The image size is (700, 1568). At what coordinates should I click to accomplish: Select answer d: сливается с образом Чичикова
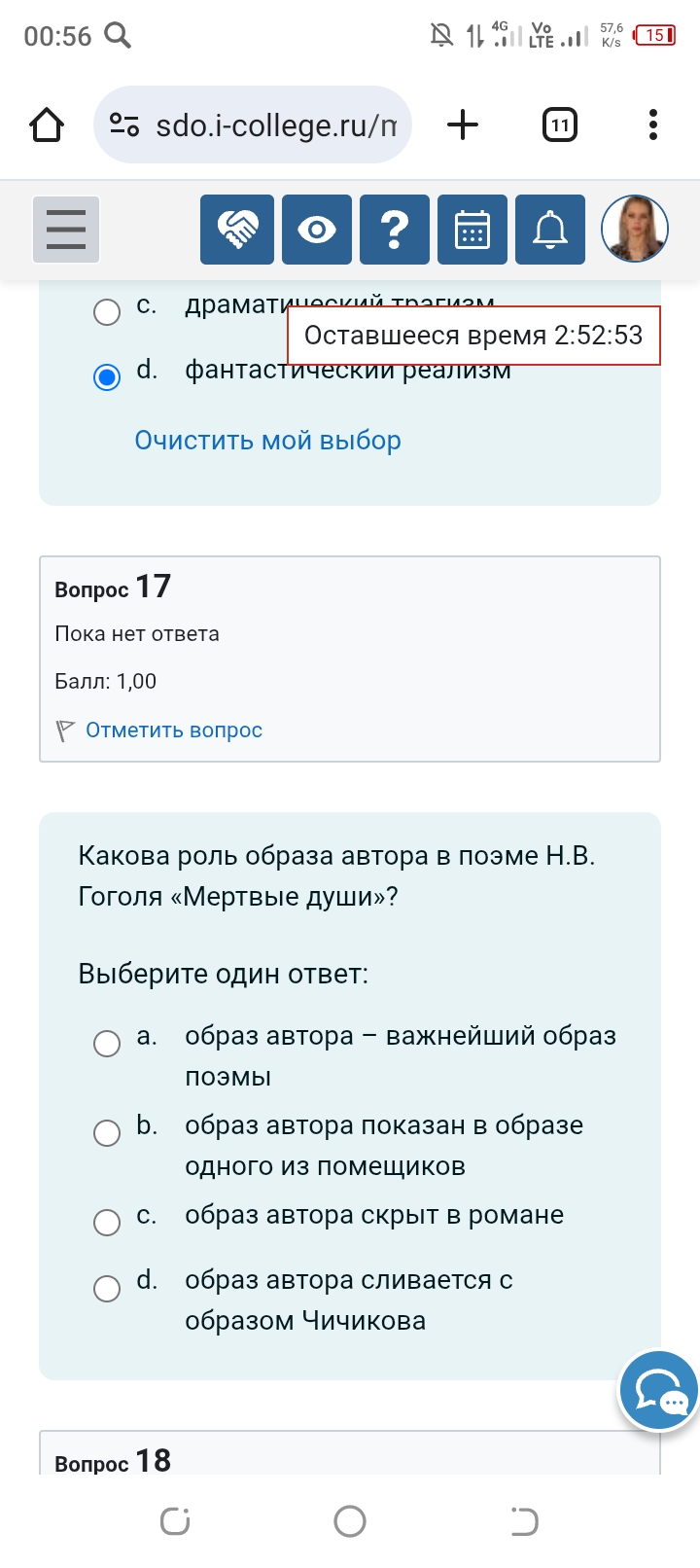[107, 1289]
